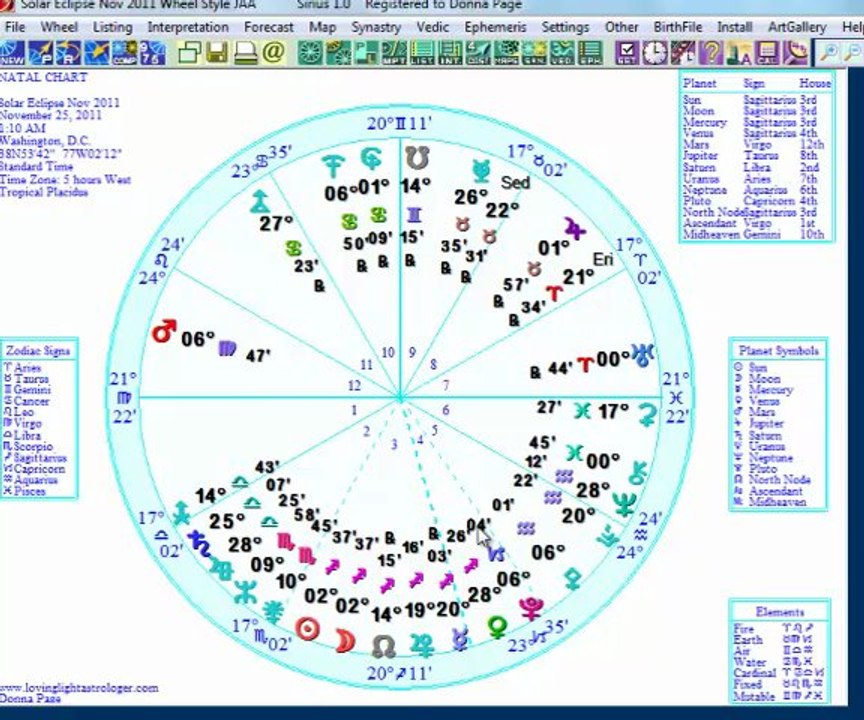Screen dimensions: 864x720
Task: Click 'Tropical Placidus' text
Action: (x=44, y=192)
